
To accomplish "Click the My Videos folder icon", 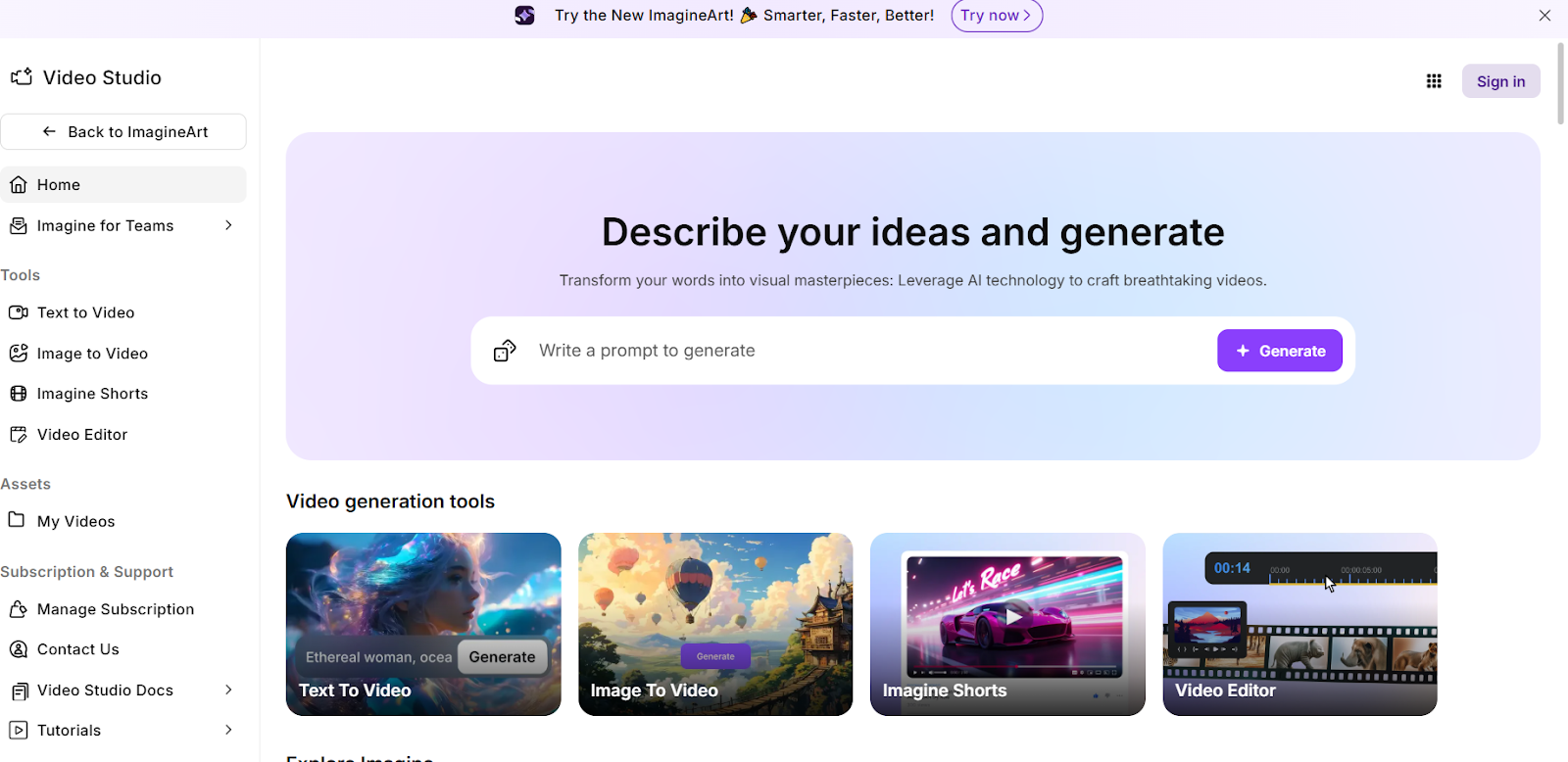I will pos(17,520).
